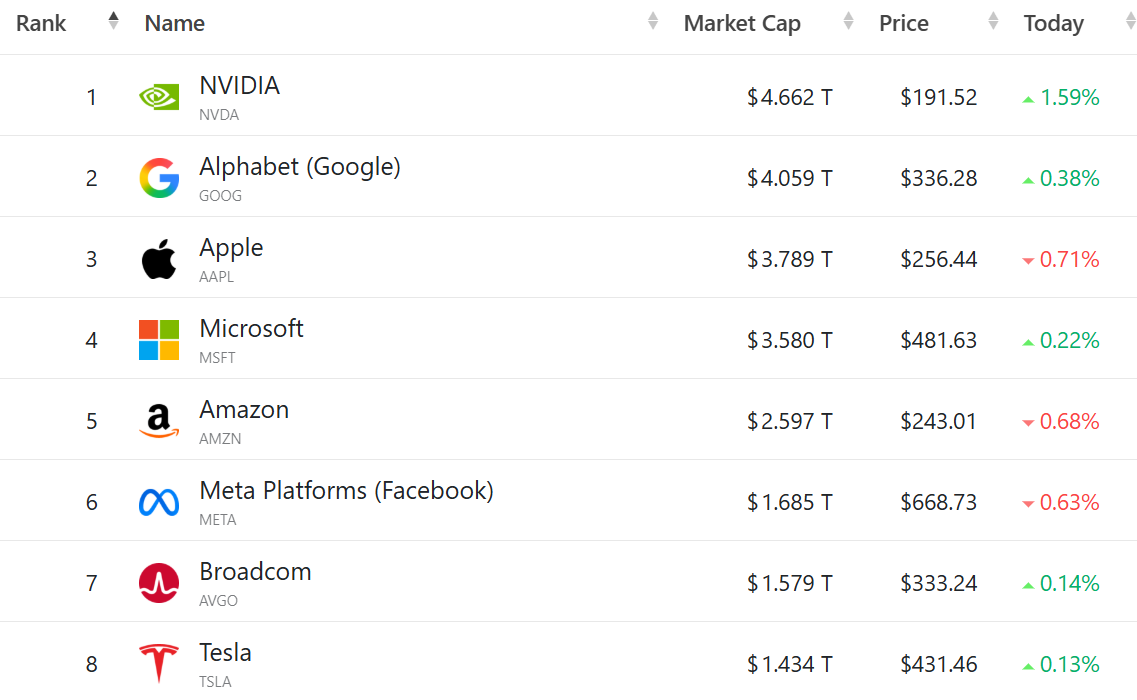Screen dimensions: 1137x700
Task: Sort the table by Rank column arrows
Action: pyautogui.click(x=113, y=21)
